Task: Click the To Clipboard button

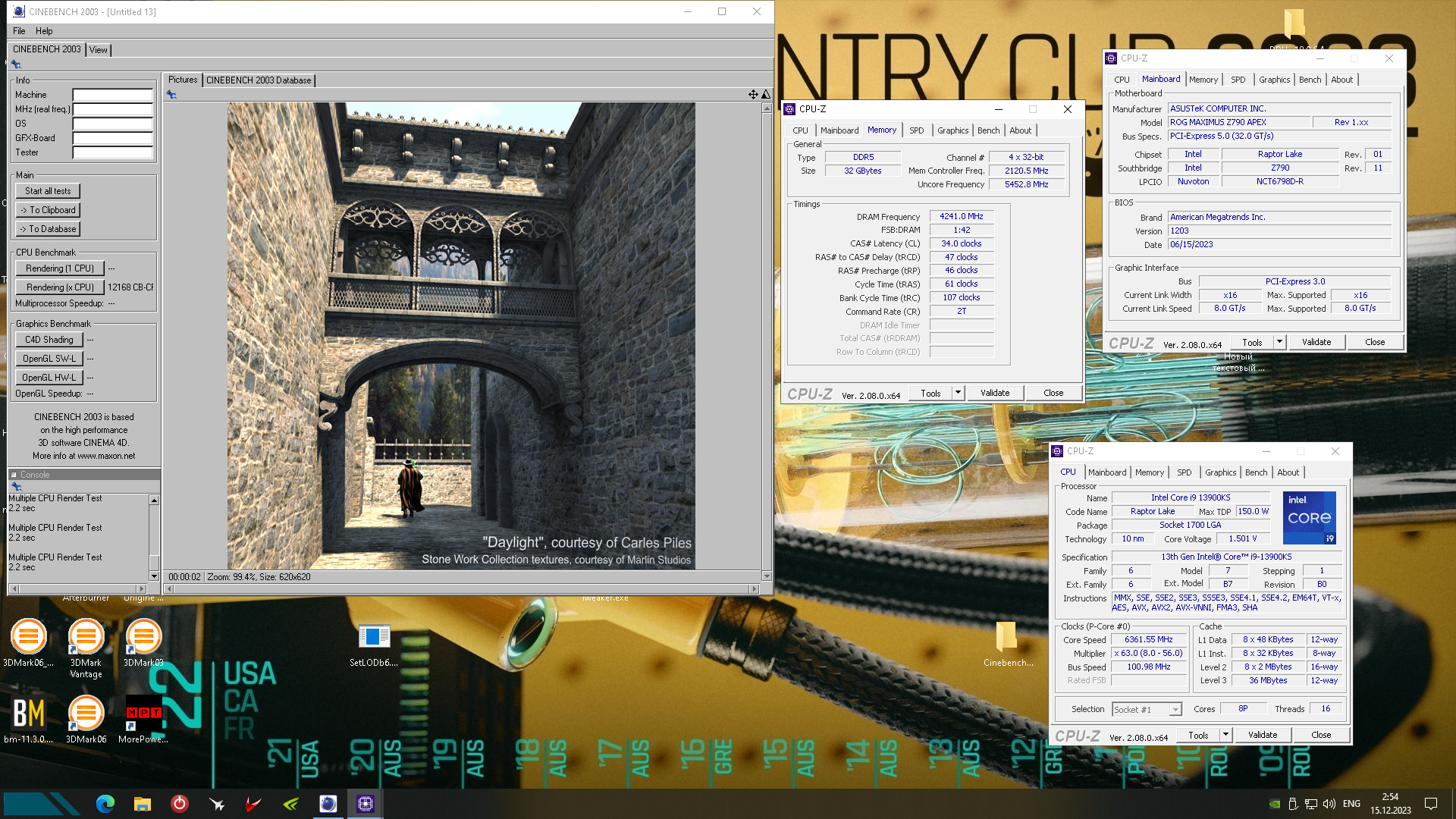Action: 48,210
